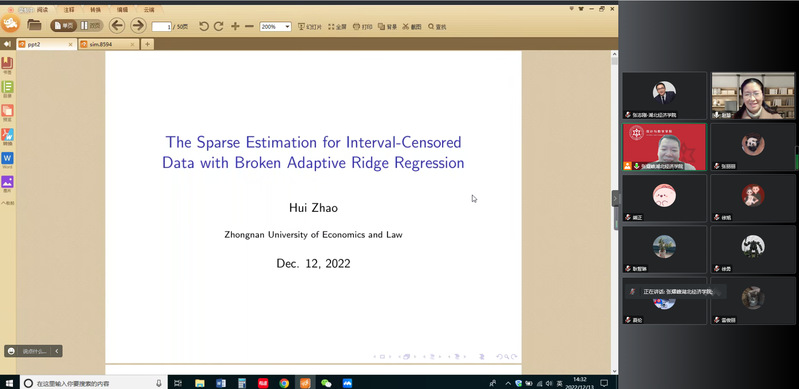Collapse the left sidebar panel arrow
The height and width of the screenshot is (389, 799).
pyautogui.click(x=7, y=44)
